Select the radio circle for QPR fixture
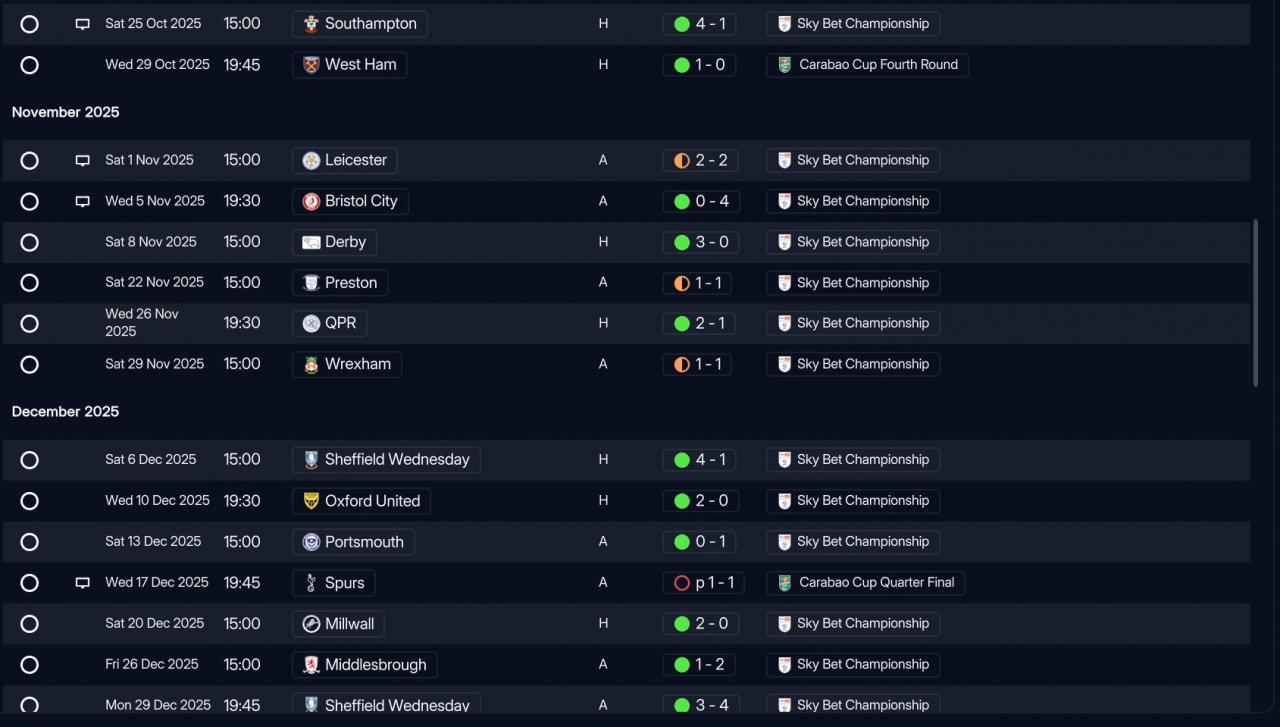Screen dimensions: 1280x727 pyautogui.click(x=30, y=324)
